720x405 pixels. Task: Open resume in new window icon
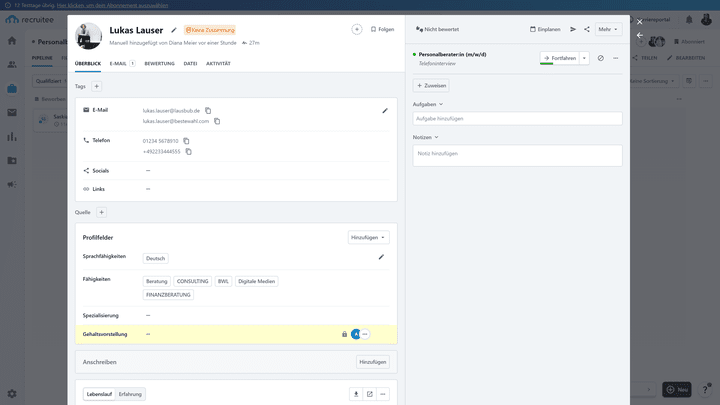point(369,394)
